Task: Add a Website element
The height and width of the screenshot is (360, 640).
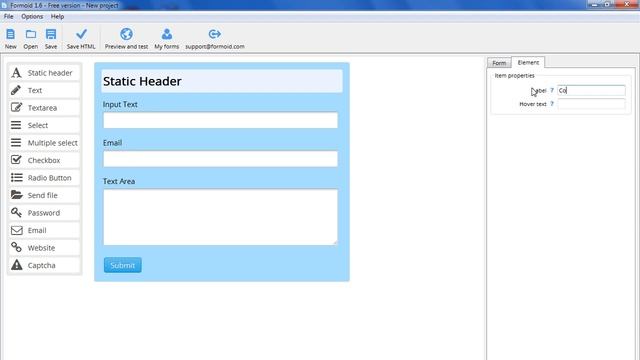Action: [x=44, y=248]
